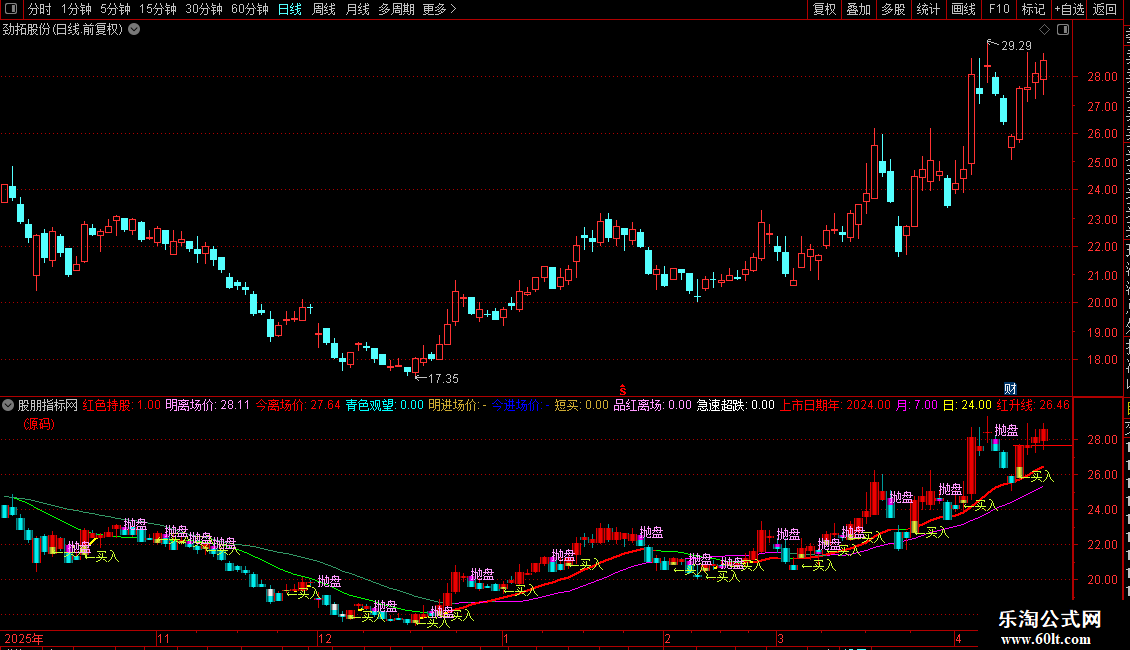1130x650 pixels.
Task: Click the 劲拓股份(日线.前复权) title text
Action: coord(63,30)
